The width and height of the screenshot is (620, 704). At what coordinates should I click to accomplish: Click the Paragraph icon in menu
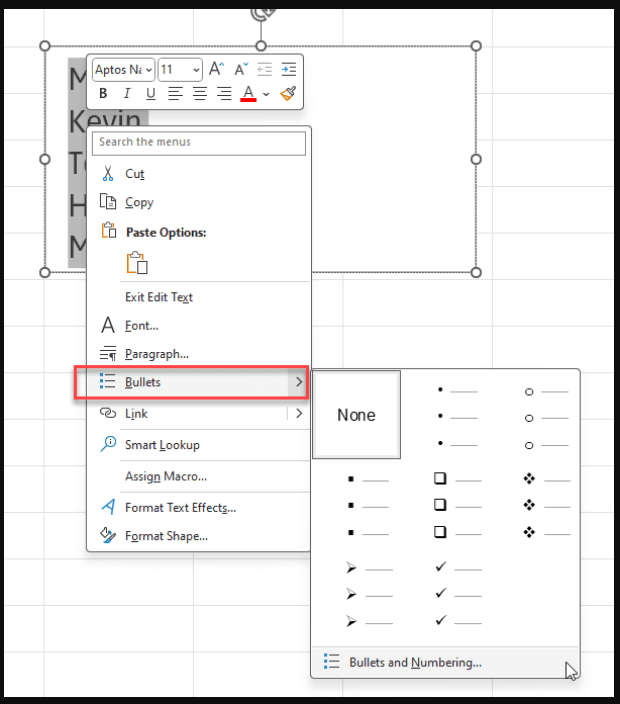pyautogui.click(x=108, y=354)
